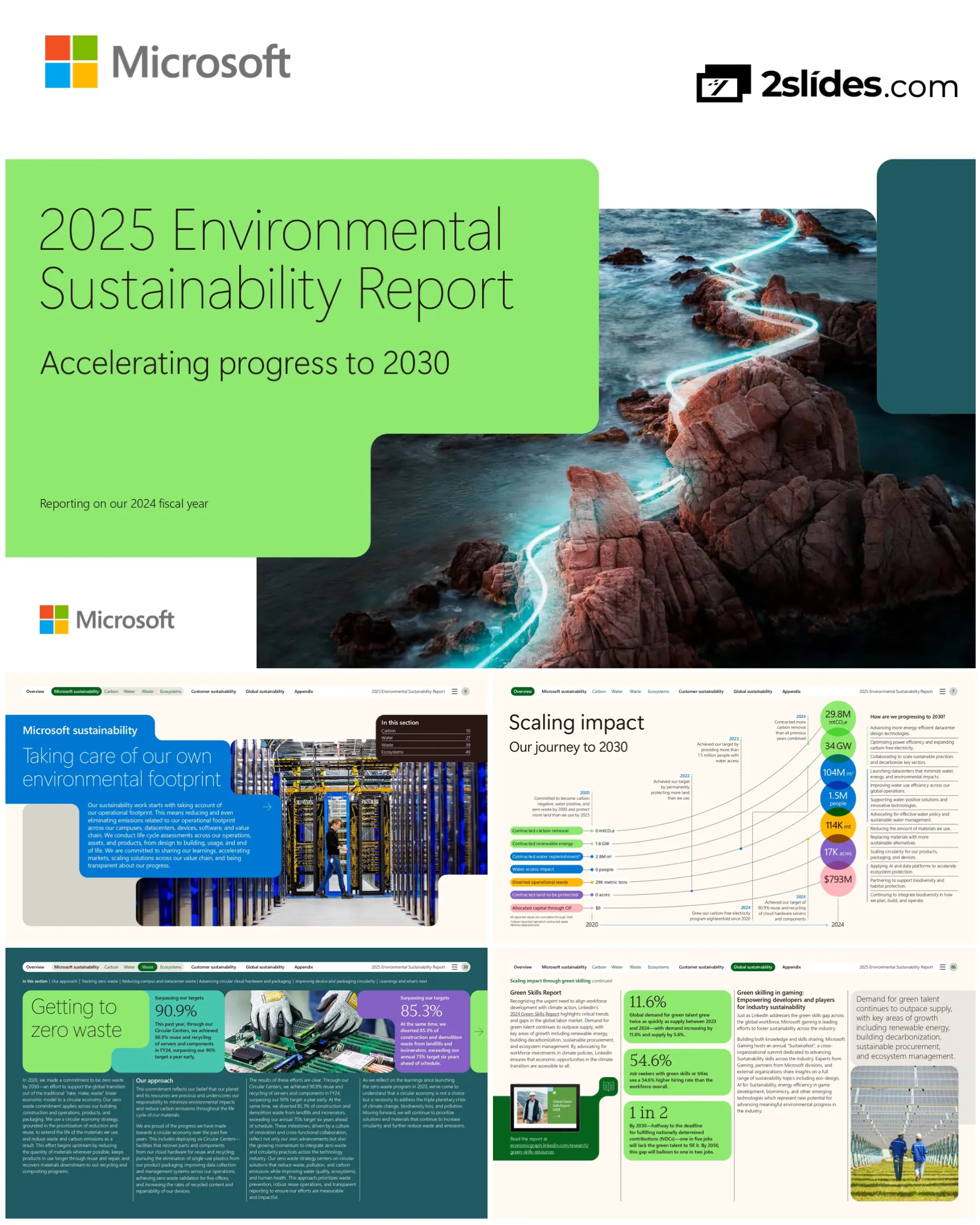
Task: Click the 11.6% green talent stat card
Action: click(x=677, y=1017)
